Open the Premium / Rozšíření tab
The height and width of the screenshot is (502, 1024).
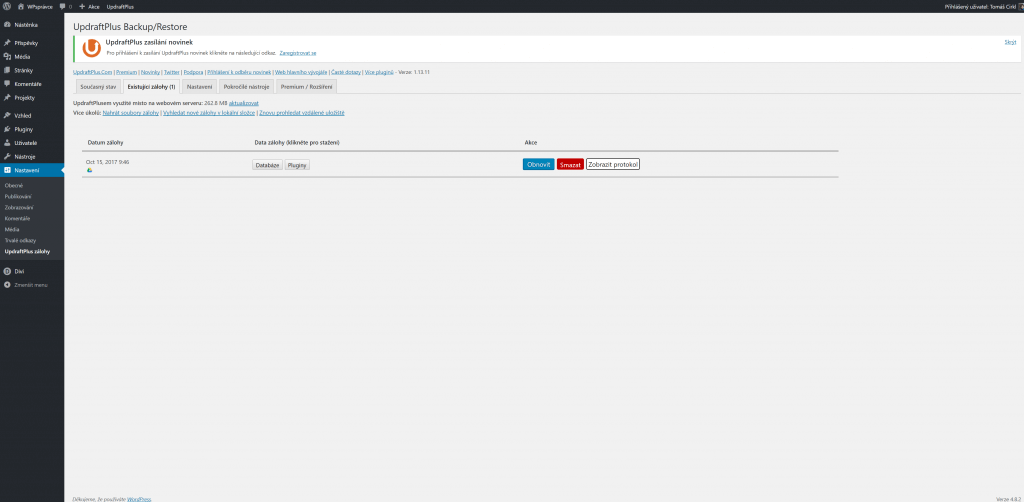coord(307,87)
